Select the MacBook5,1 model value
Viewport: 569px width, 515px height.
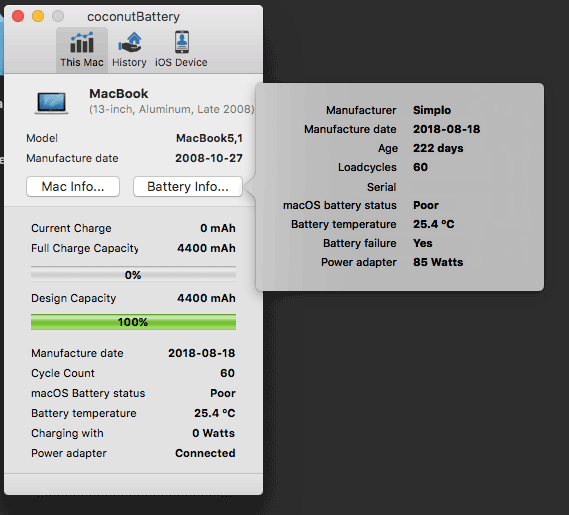tap(209, 138)
